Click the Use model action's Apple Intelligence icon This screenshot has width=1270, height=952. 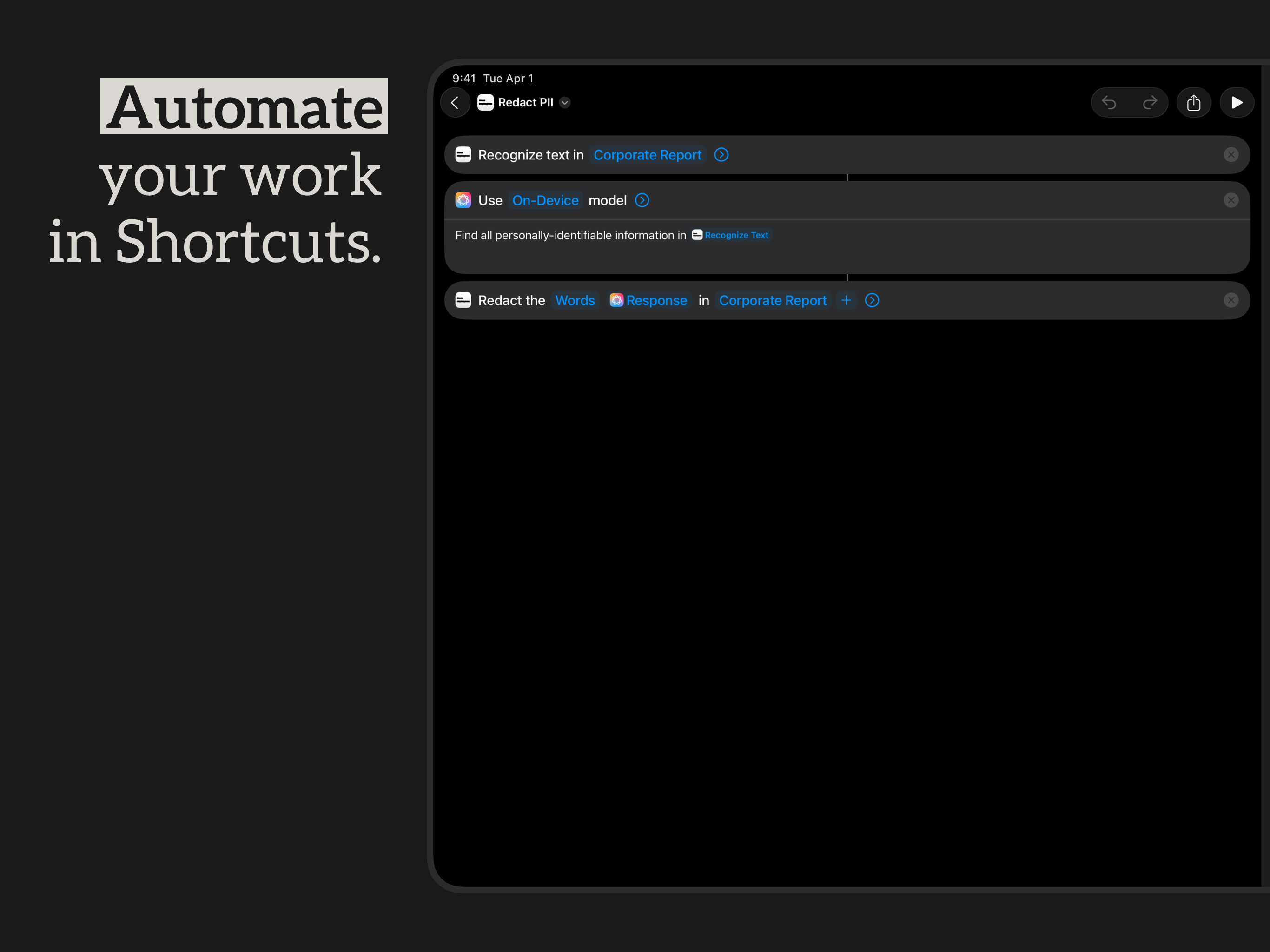pyautogui.click(x=463, y=200)
